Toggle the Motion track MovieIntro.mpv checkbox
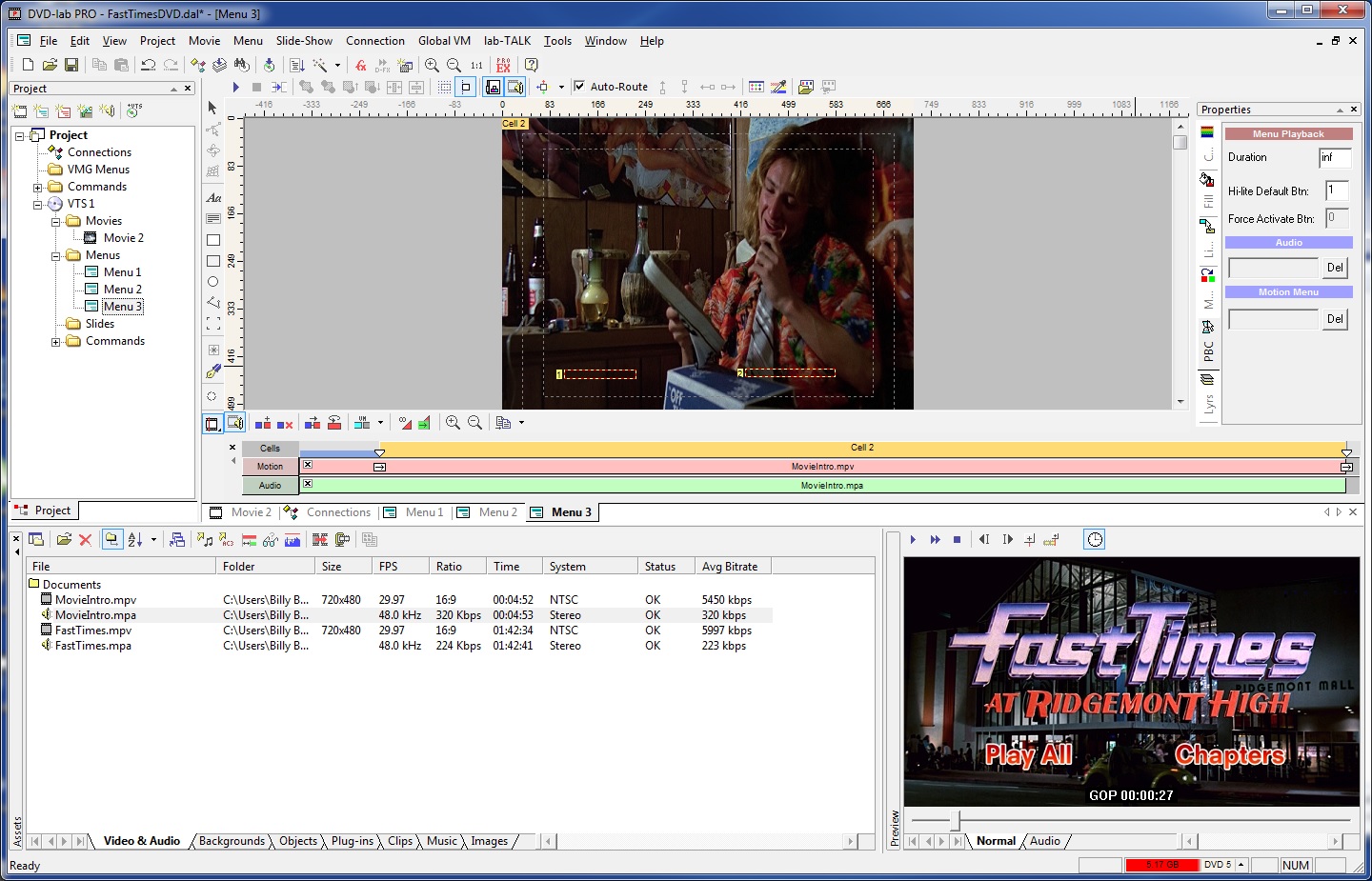 point(308,465)
